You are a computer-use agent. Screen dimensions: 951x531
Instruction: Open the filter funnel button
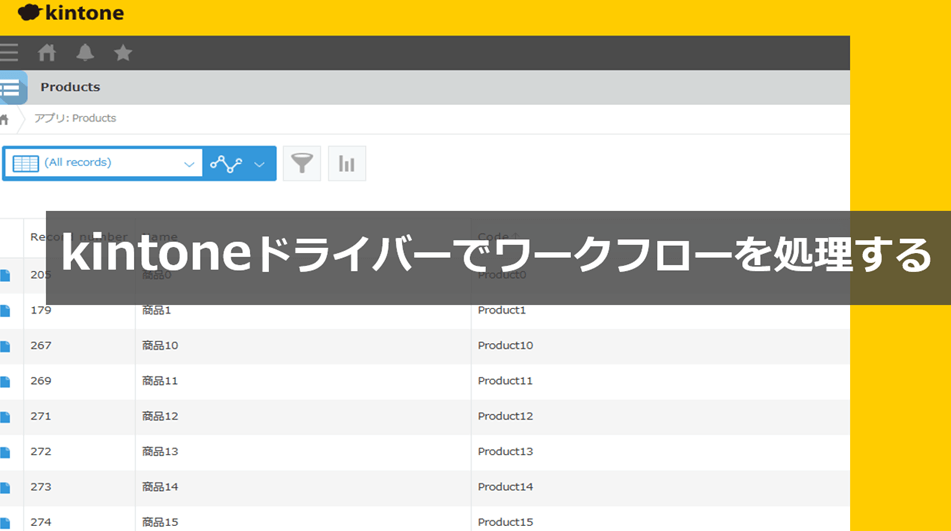302,163
